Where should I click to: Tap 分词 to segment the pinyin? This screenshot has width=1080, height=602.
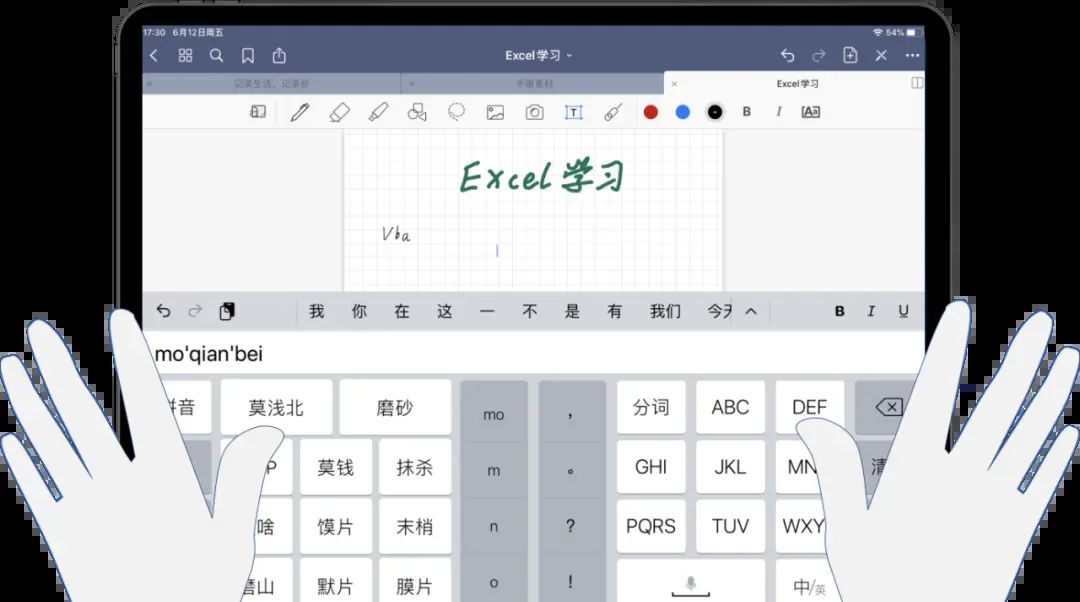click(x=651, y=407)
